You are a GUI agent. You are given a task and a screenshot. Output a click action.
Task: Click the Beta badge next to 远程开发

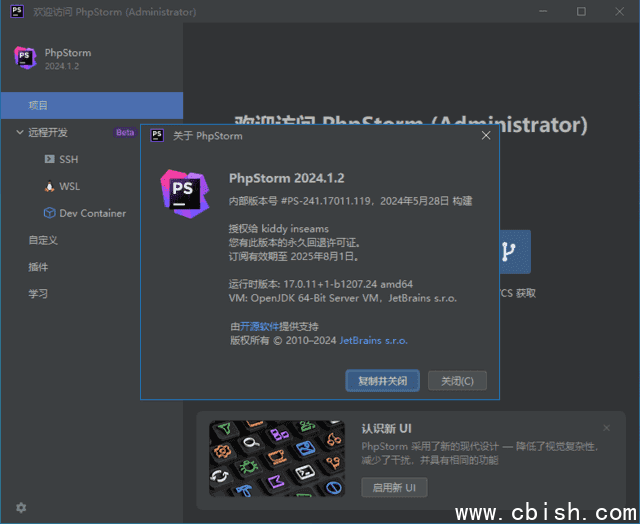[x=125, y=132]
